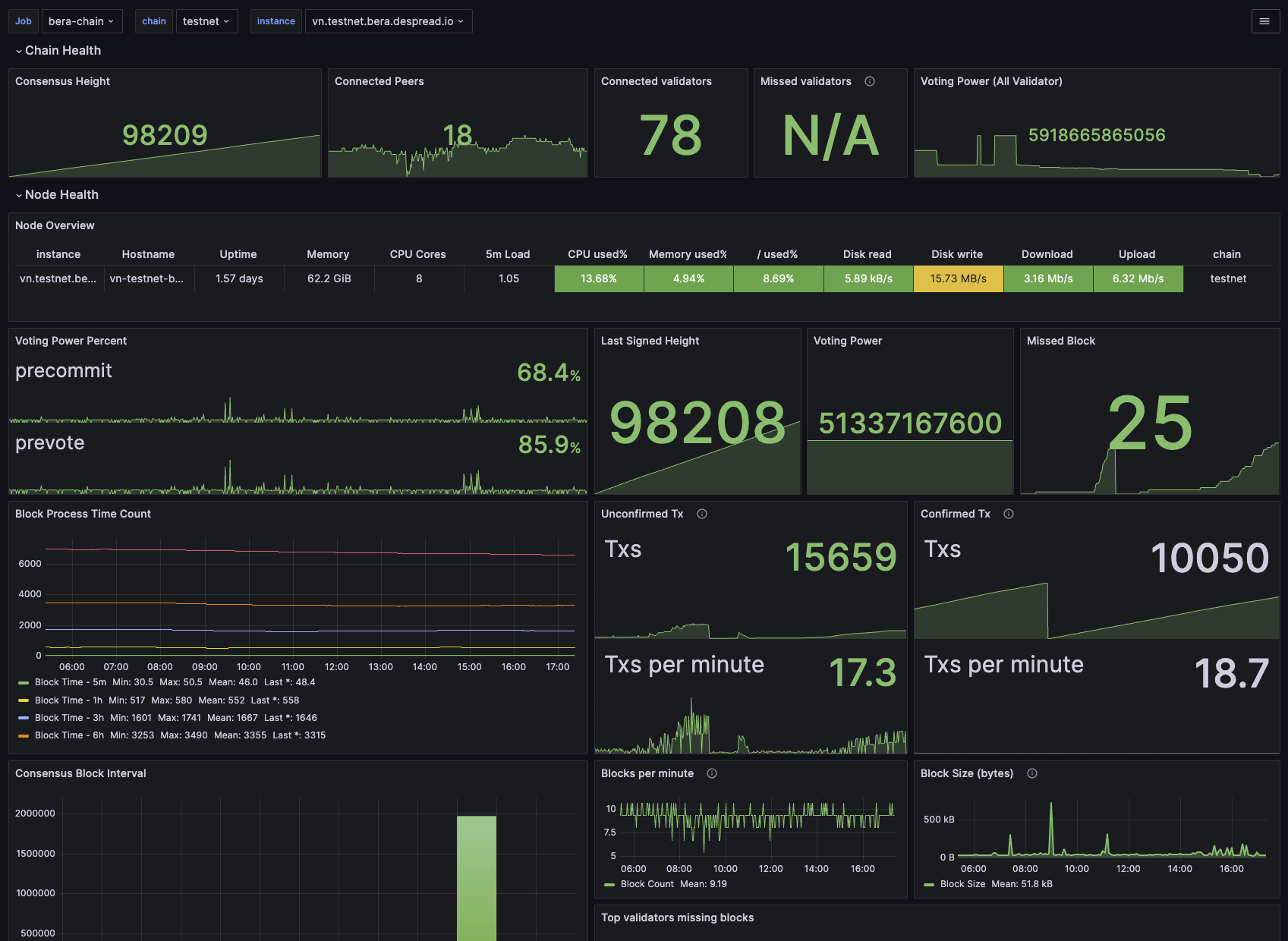Toggle Block Time - 5m legend series

point(70,682)
